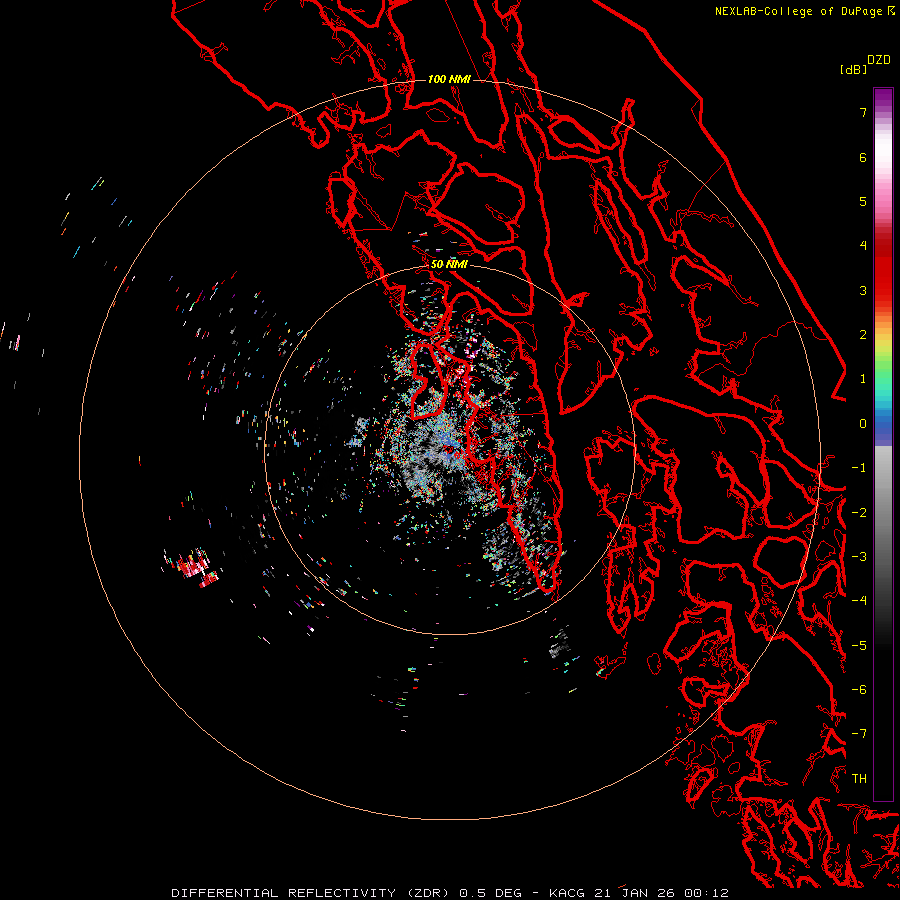Click the 2 value on the scale
The height and width of the screenshot is (900, 900).
[863, 335]
